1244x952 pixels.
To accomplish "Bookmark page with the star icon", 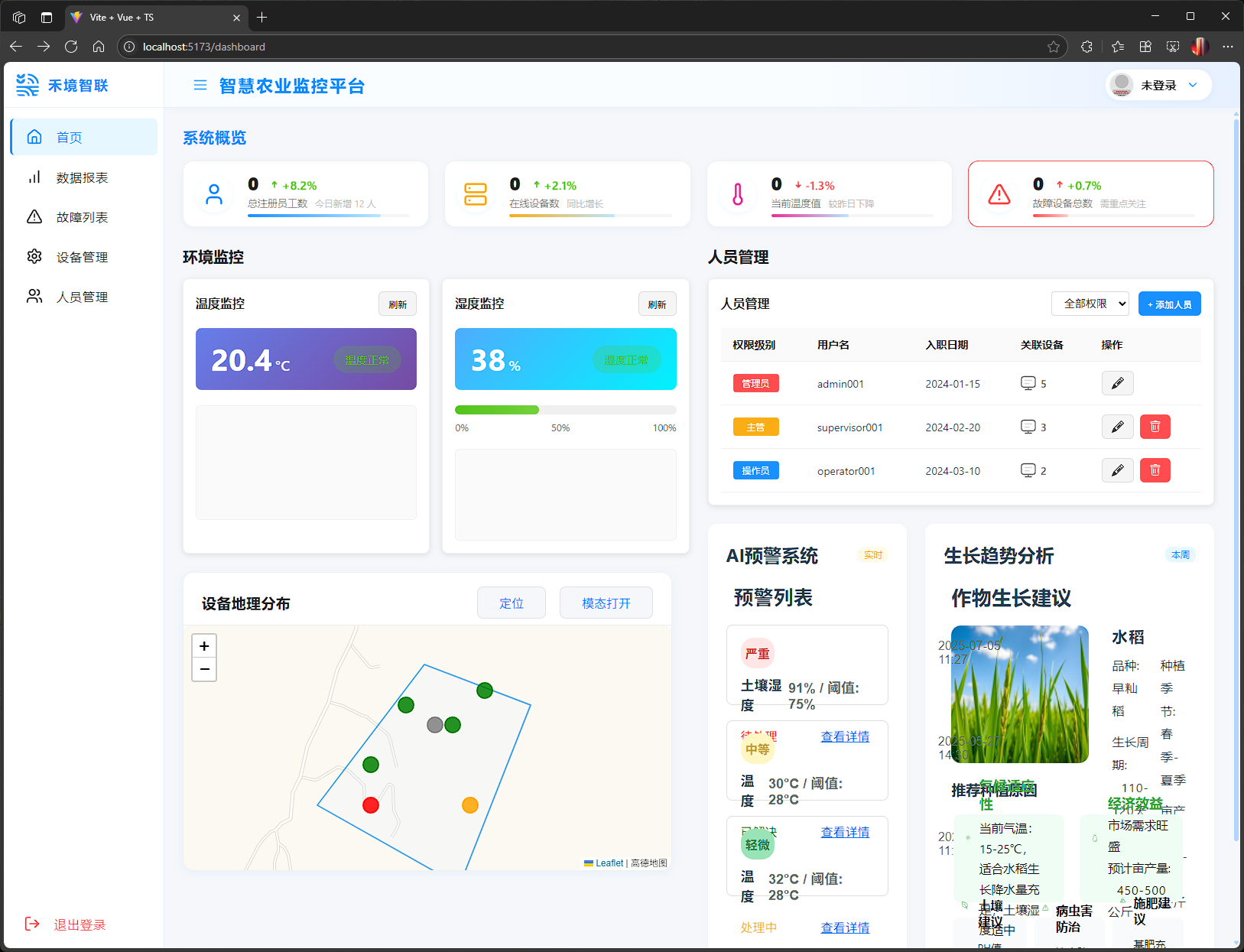I will pyautogui.click(x=1054, y=47).
